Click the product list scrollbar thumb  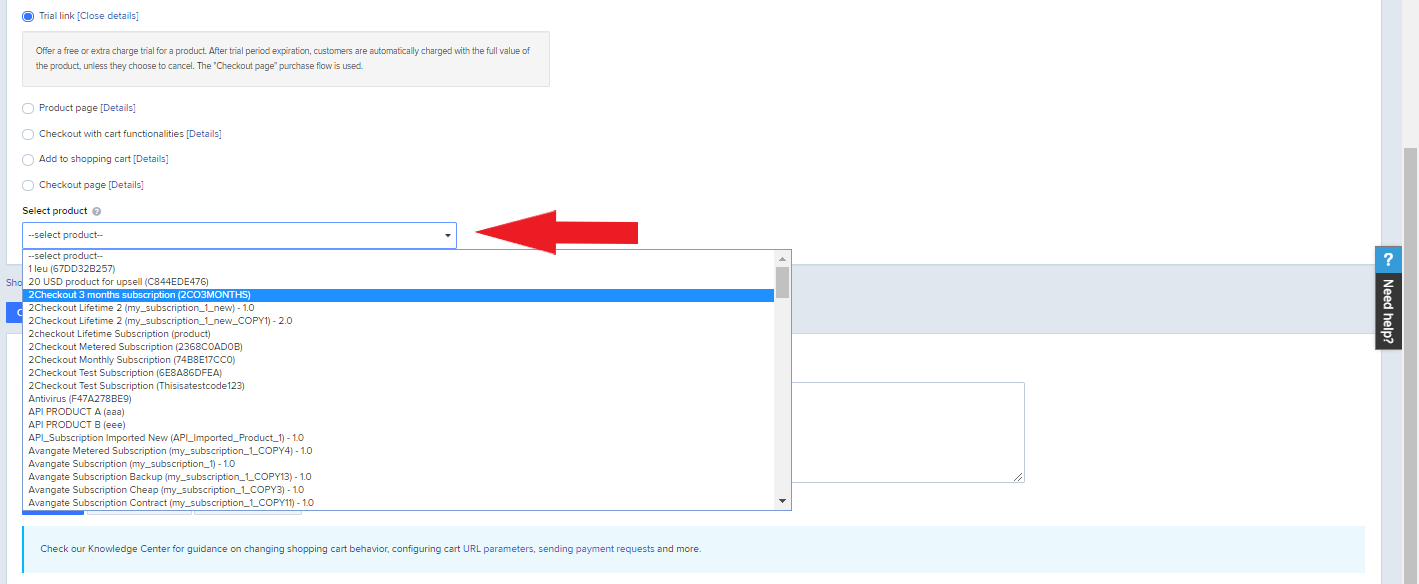783,282
